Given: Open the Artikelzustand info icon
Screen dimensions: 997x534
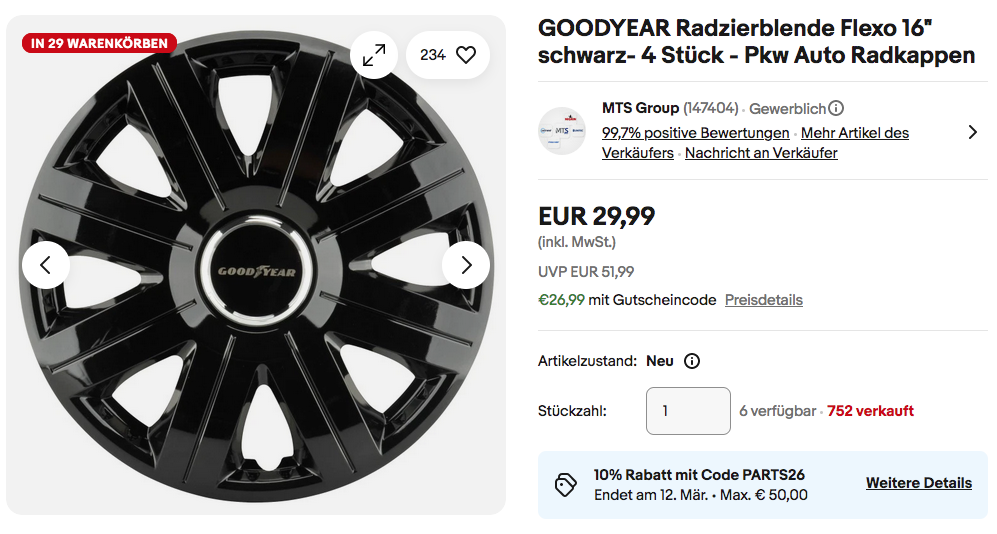Looking at the screenshot, I should click(x=692, y=361).
